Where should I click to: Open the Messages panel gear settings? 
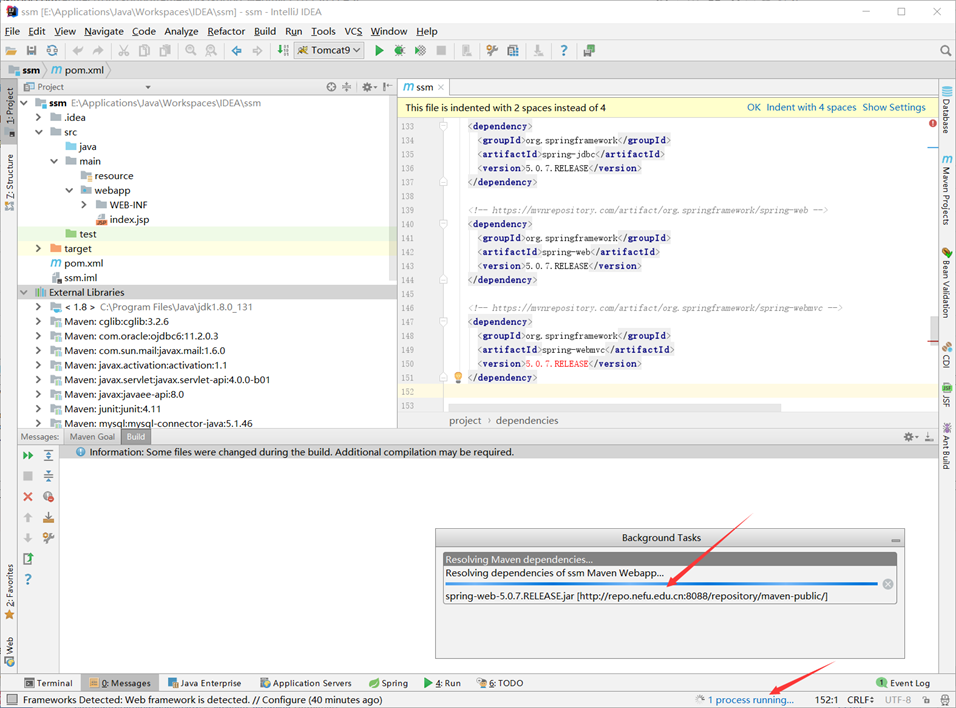pyautogui.click(x=910, y=437)
